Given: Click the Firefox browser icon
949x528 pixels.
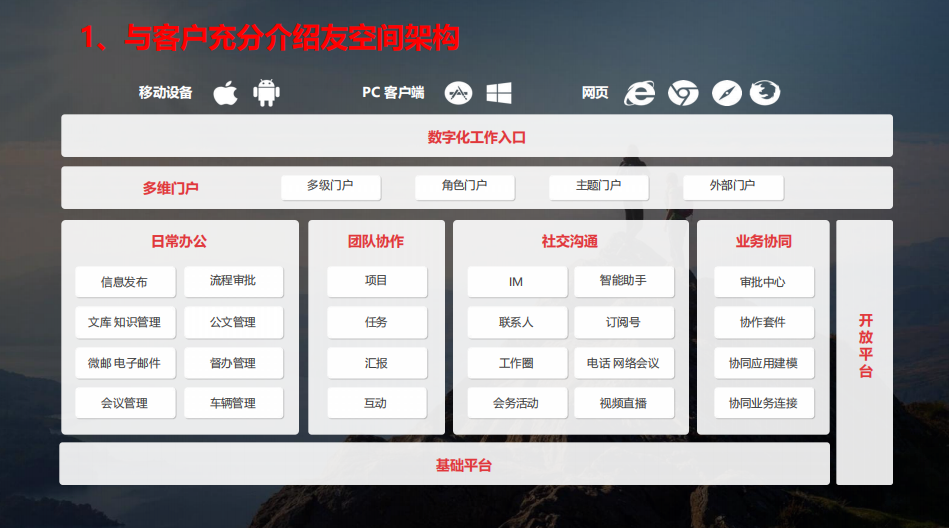Looking at the screenshot, I should click(765, 93).
